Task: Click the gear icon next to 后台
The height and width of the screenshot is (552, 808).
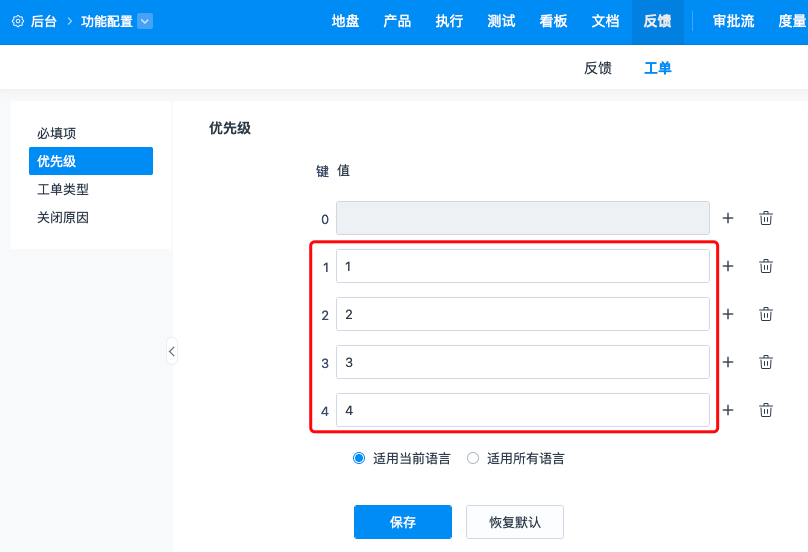Action: point(18,21)
